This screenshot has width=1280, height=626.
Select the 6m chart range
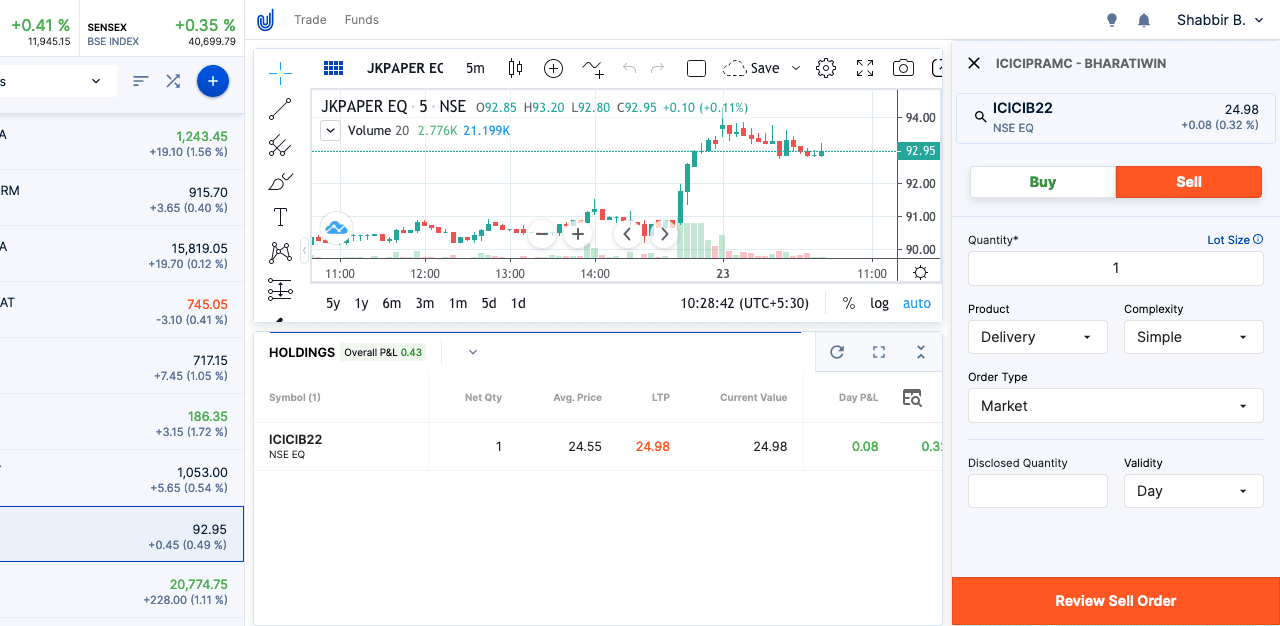click(x=392, y=303)
